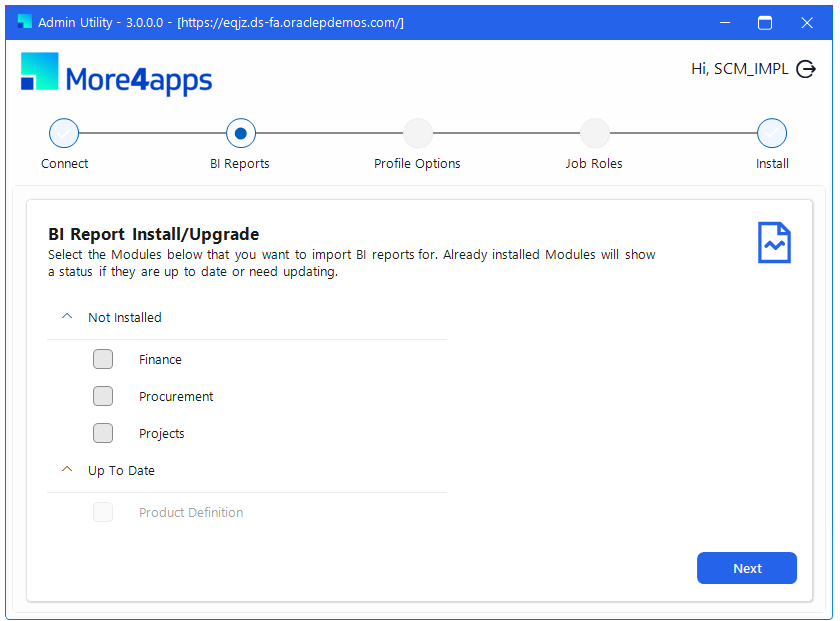The image size is (840, 621).
Task: Click the logout icon beside SCM_IMPL
Action: (x=805, y=69)
